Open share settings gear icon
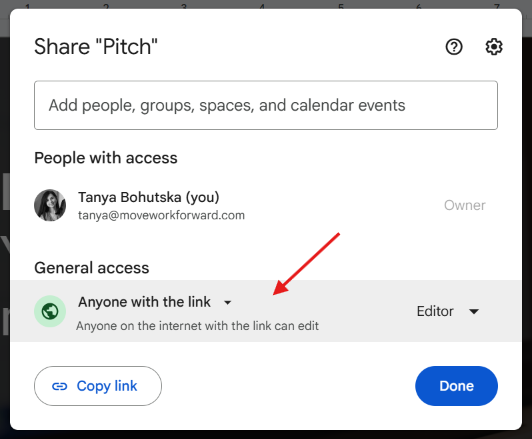532x439 pixels. [494, 47]
